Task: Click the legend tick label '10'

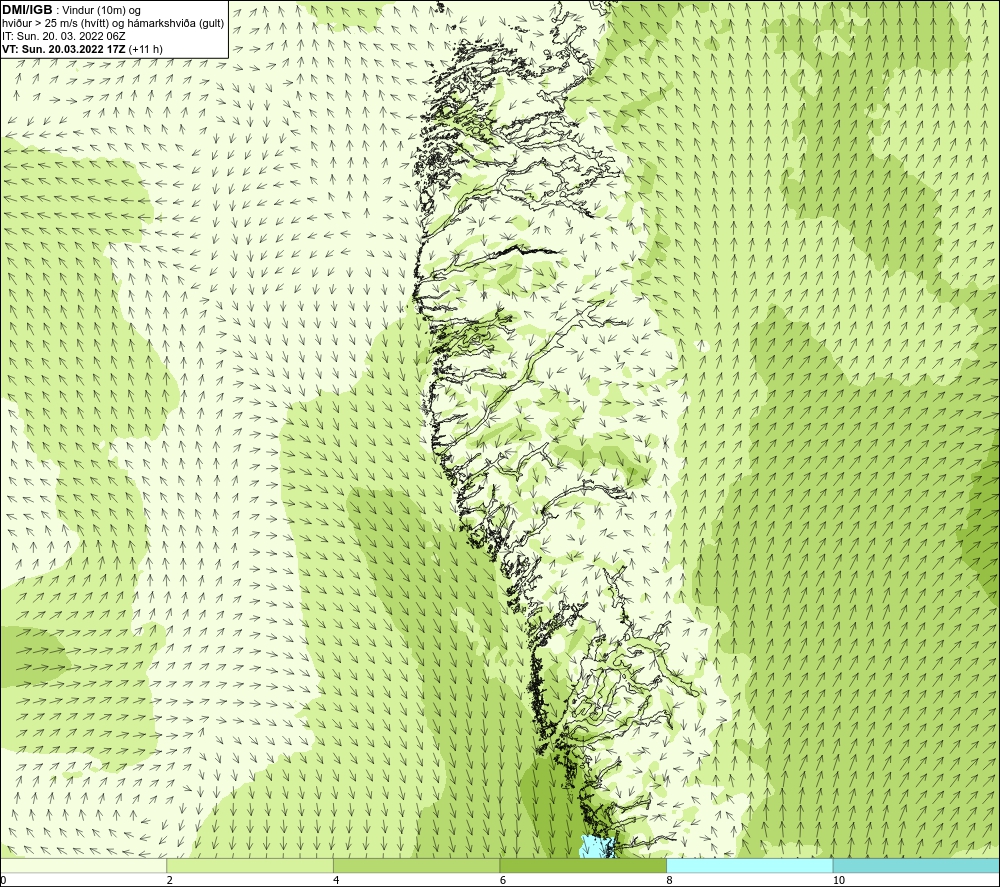Action: click(x=839, y=880)
